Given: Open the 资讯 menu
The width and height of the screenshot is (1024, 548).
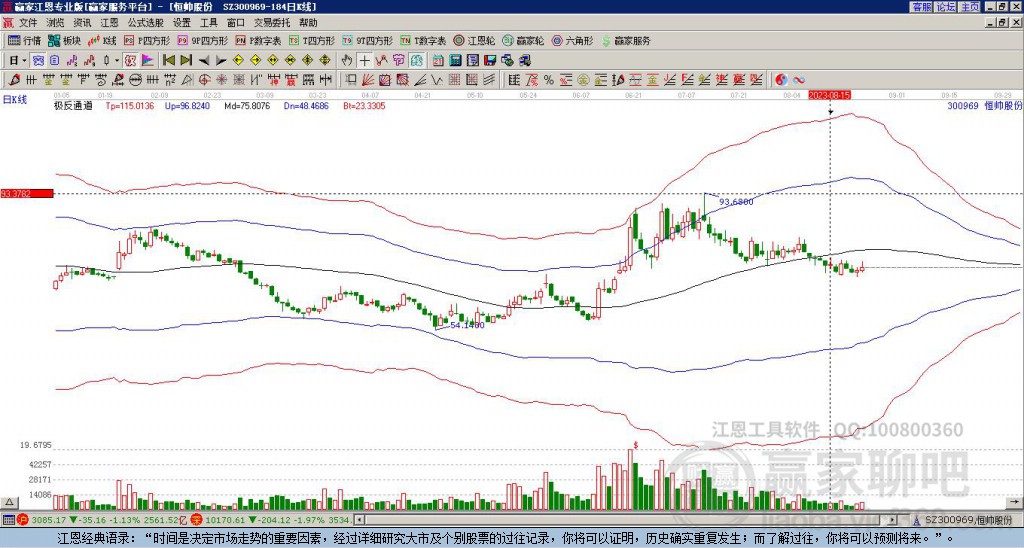Looking at the screenshot, I should click(82, 23).
